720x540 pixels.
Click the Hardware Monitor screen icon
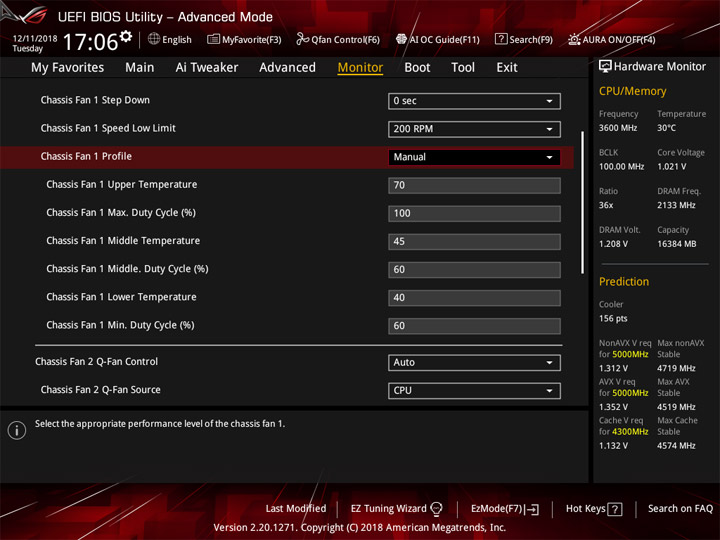coord(605,66)
